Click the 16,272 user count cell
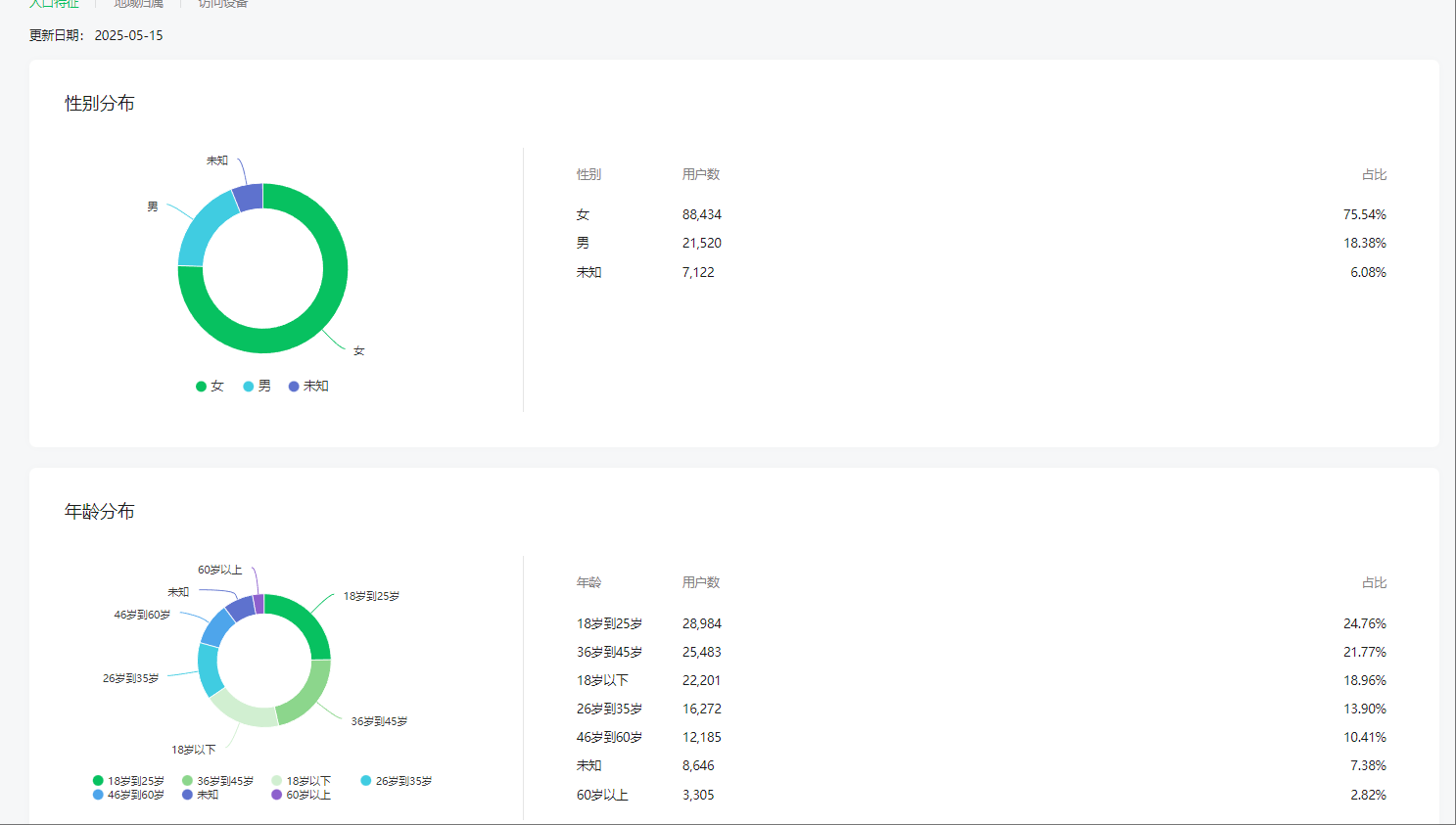1456x825 pixels. pyautogui.click(x=702, y=709)
